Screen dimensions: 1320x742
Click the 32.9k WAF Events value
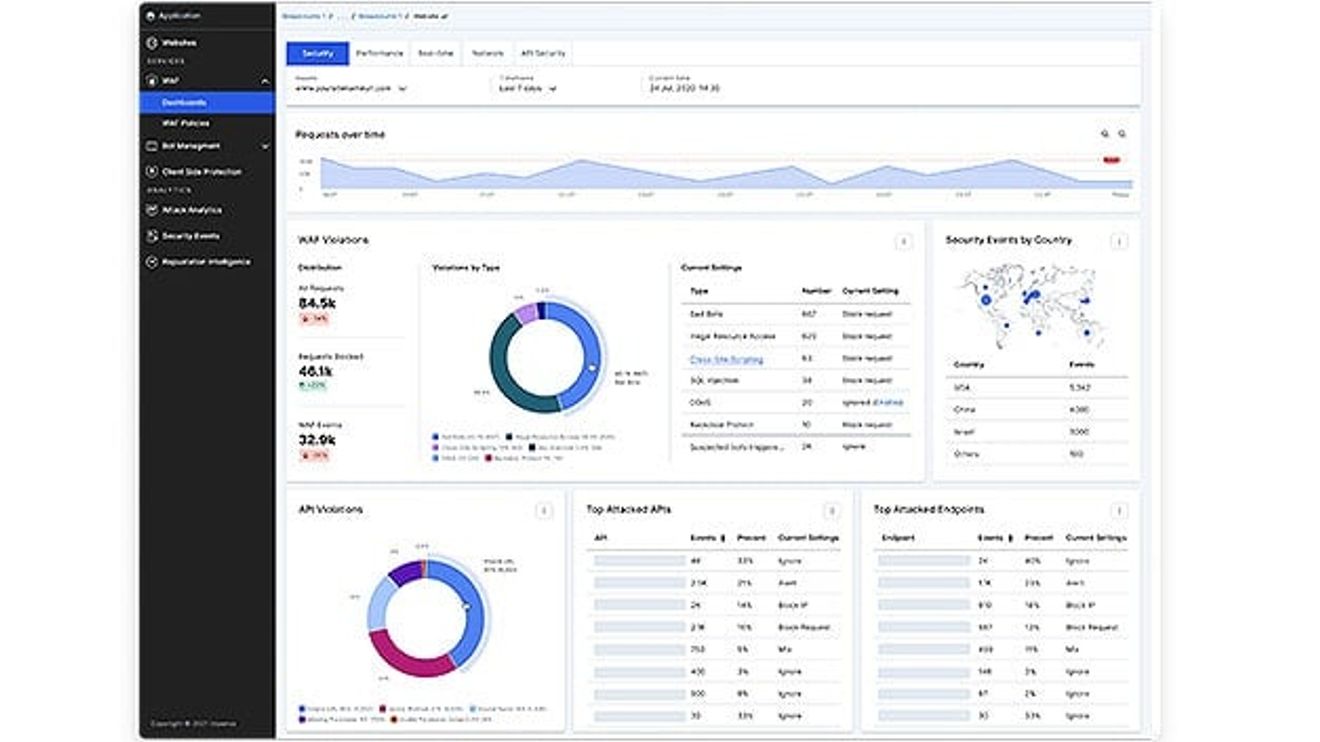pos(317,440)
